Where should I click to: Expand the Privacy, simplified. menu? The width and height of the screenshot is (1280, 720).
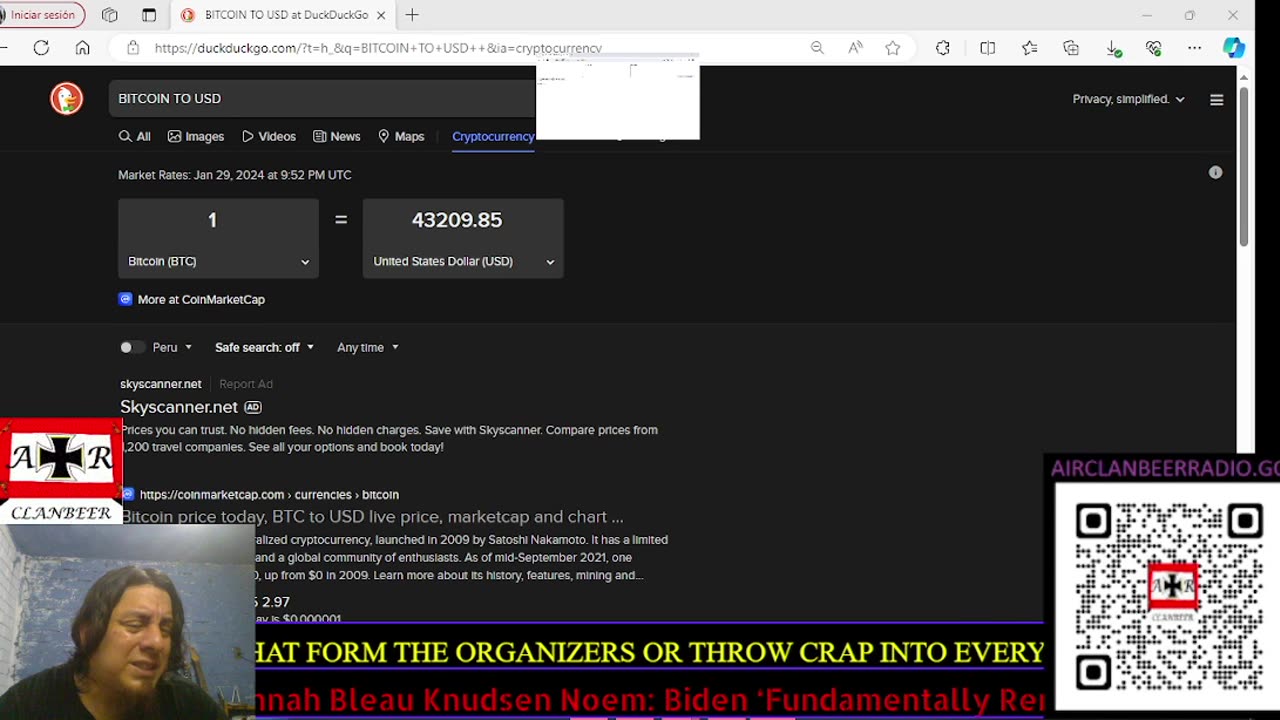click(x=1128, y=99)
